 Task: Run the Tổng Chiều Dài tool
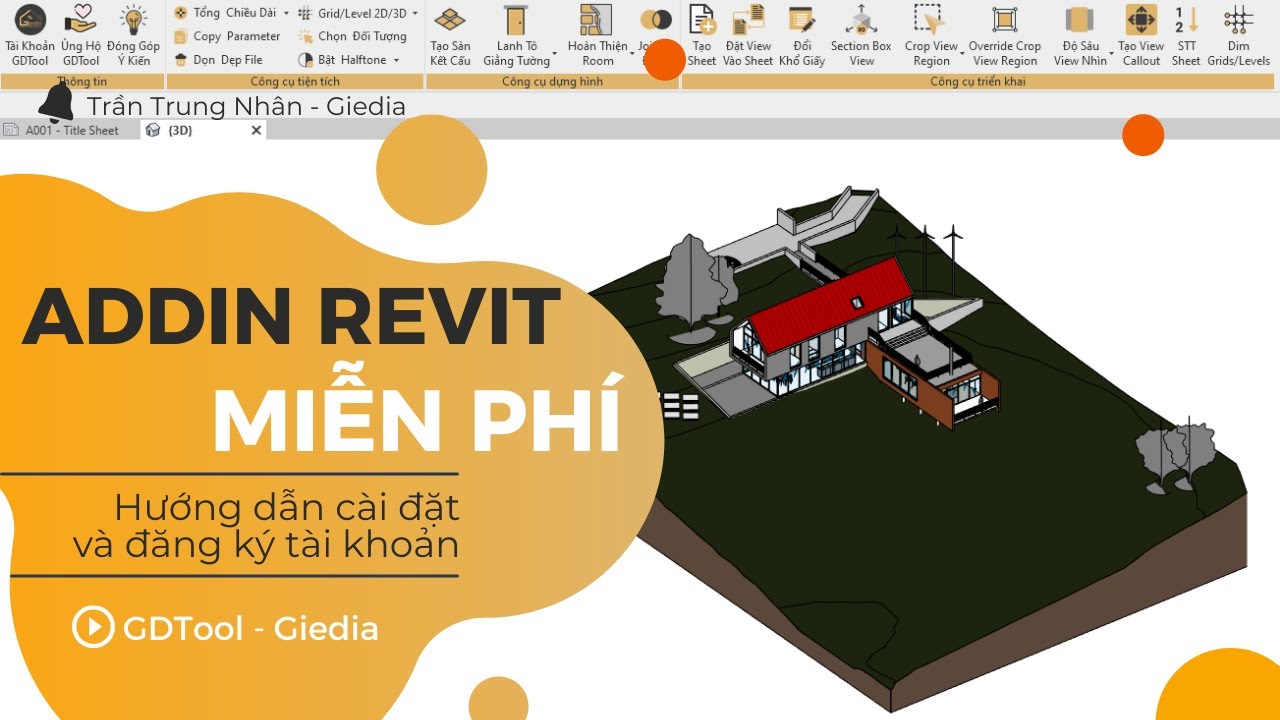point(225,13)
